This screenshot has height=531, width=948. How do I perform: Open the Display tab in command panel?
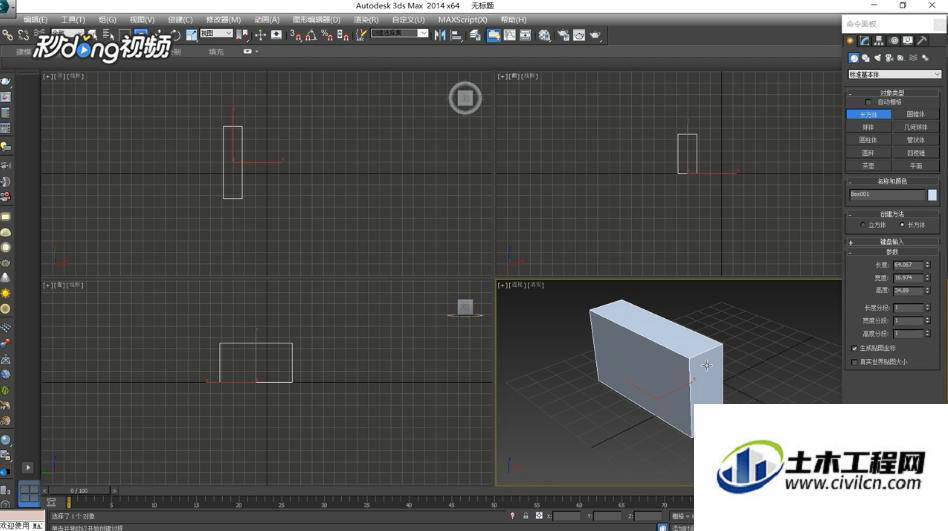point(908,41)
